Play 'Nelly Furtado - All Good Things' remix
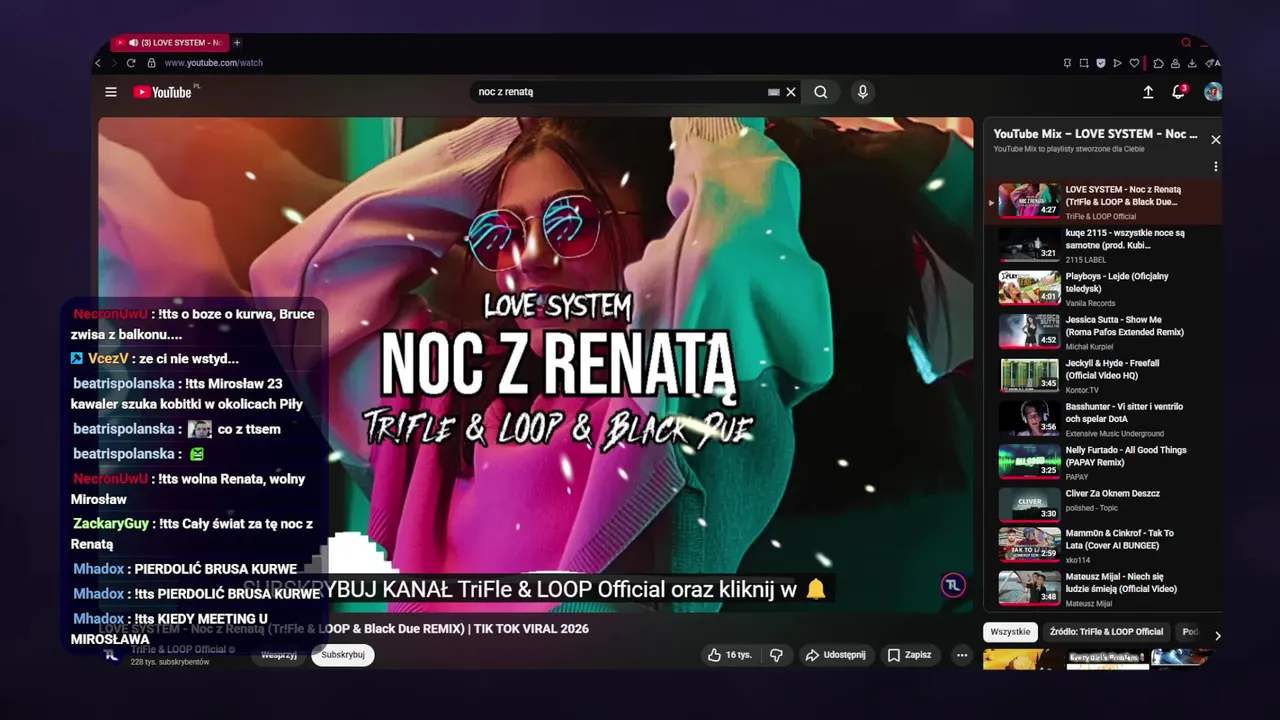Viewport: 1280px width, 720px height. coord(1103,462)
